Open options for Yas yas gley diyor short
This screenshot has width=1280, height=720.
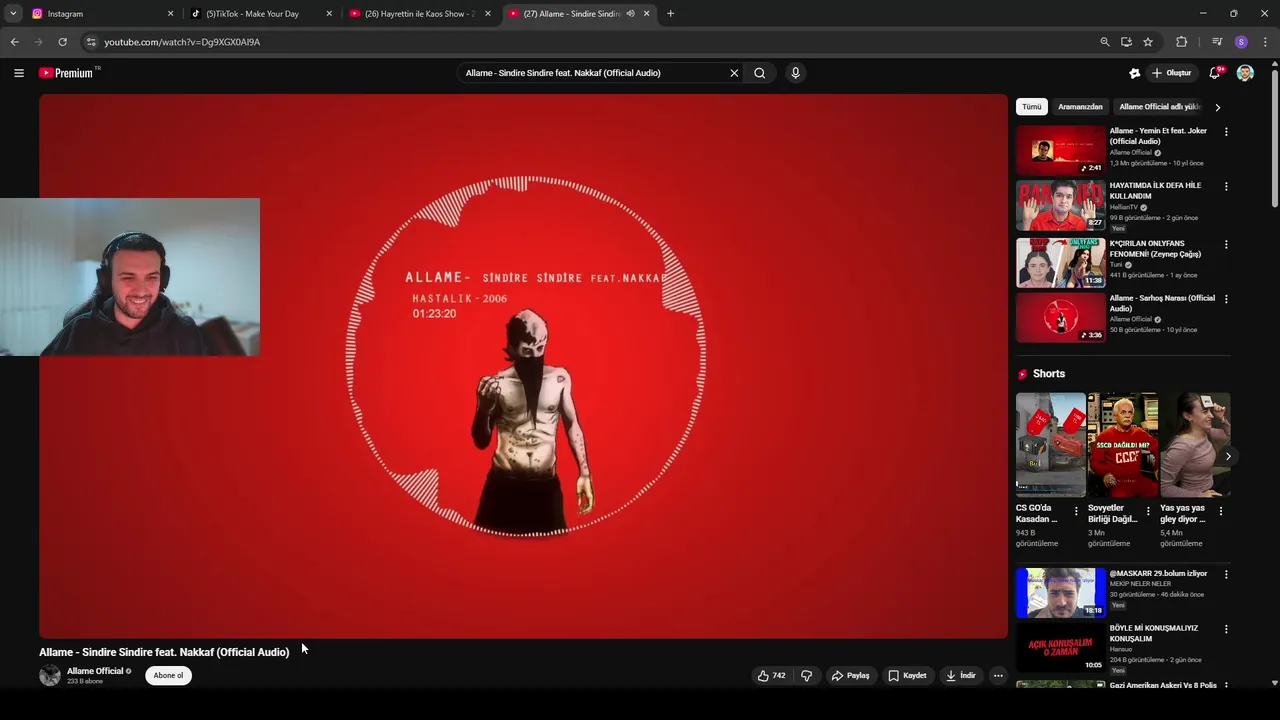pyautogui.click(x=1220, y=511)
